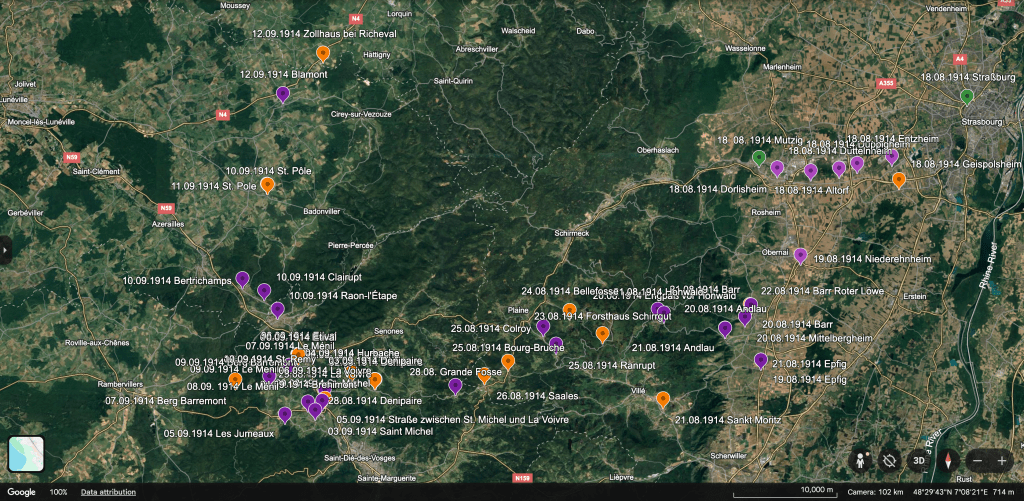Open Street View with the Pegman icon

click(x=861, y=460)
